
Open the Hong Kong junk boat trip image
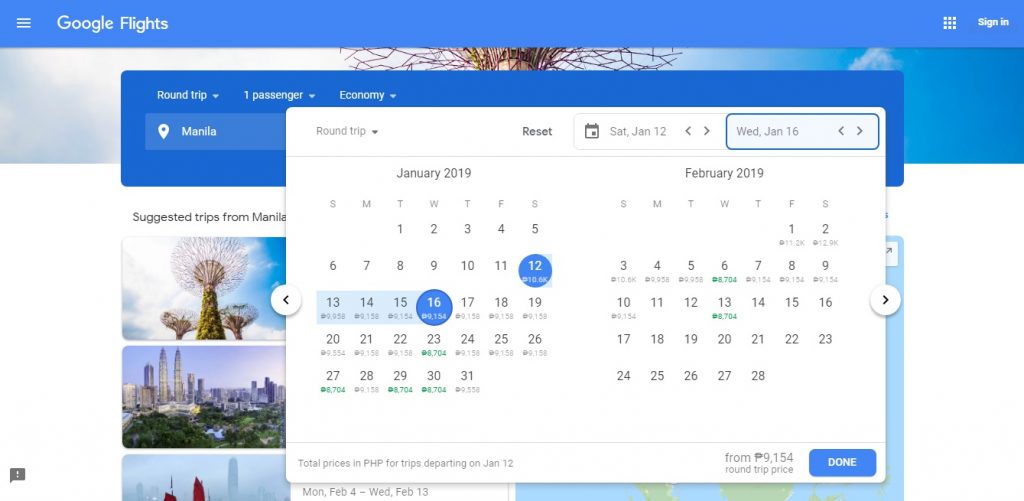click(x=204, y=477)
